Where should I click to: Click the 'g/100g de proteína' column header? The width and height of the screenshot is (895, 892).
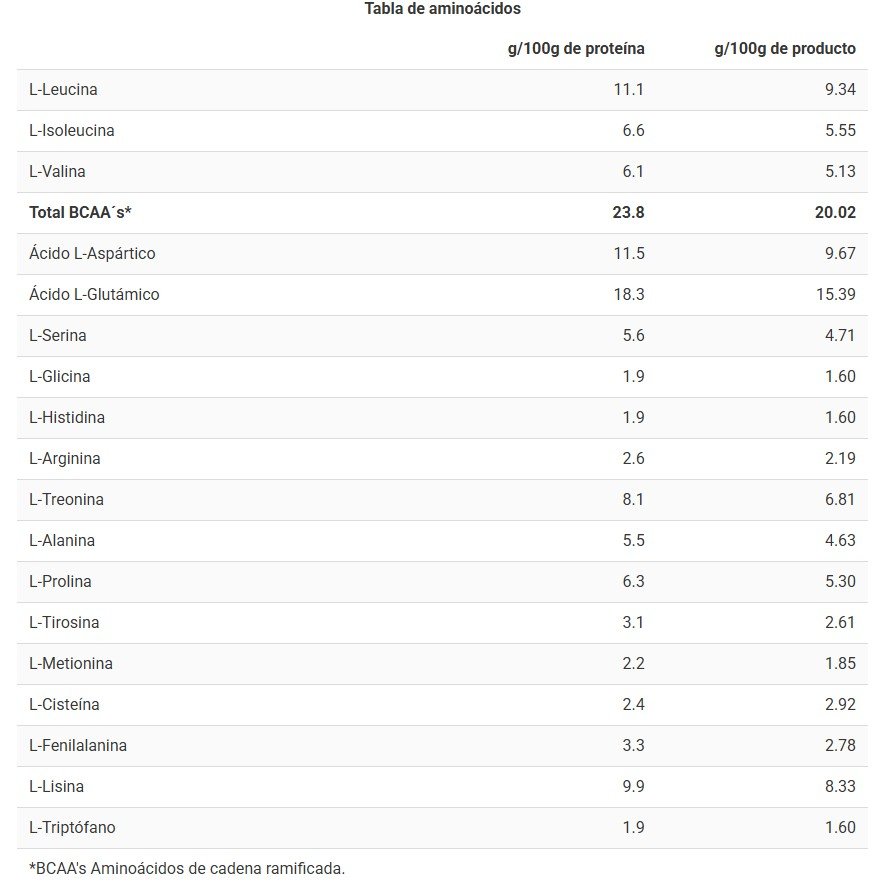tap(576, 49)
